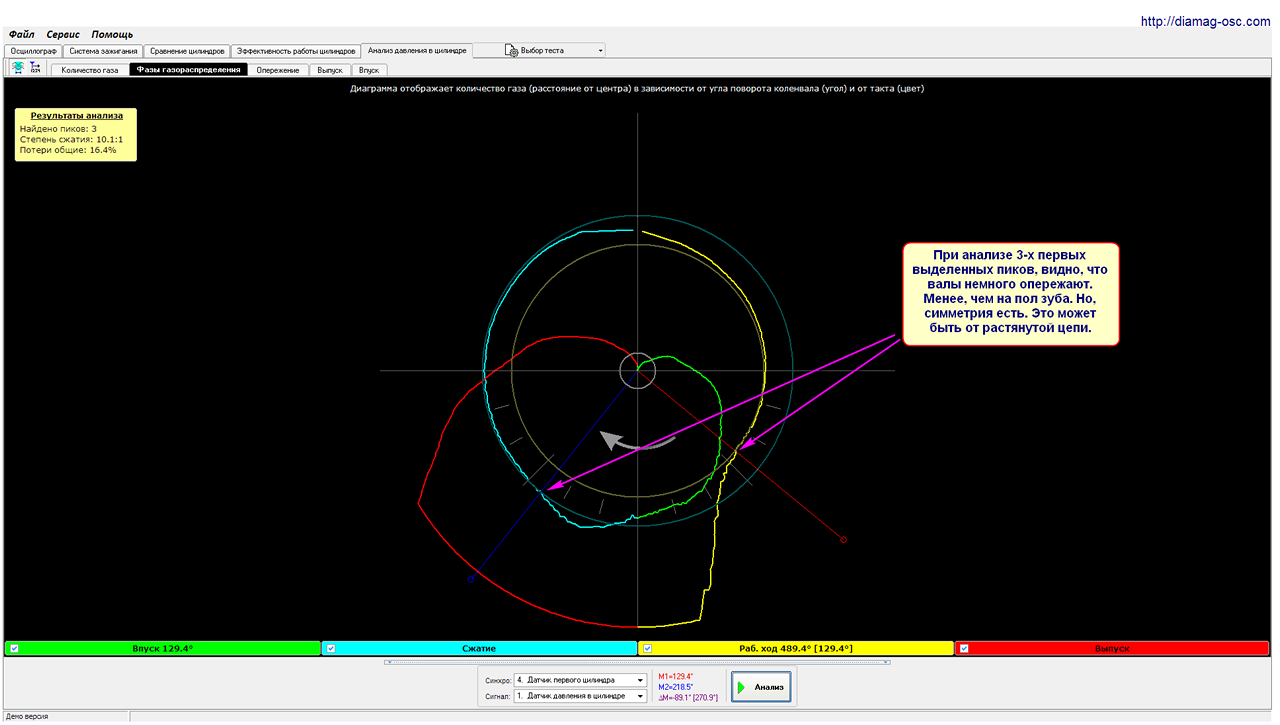1280x725 pixels.
Task: Click the blue marker handle on the diagram
Action: [x=470, y=579]
